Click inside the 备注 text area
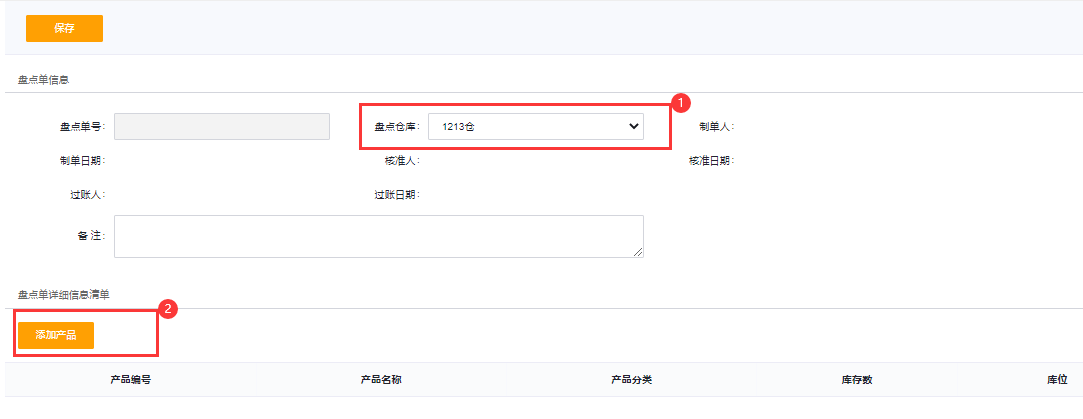Screen dimensions: 1083x419 [378, 236]
